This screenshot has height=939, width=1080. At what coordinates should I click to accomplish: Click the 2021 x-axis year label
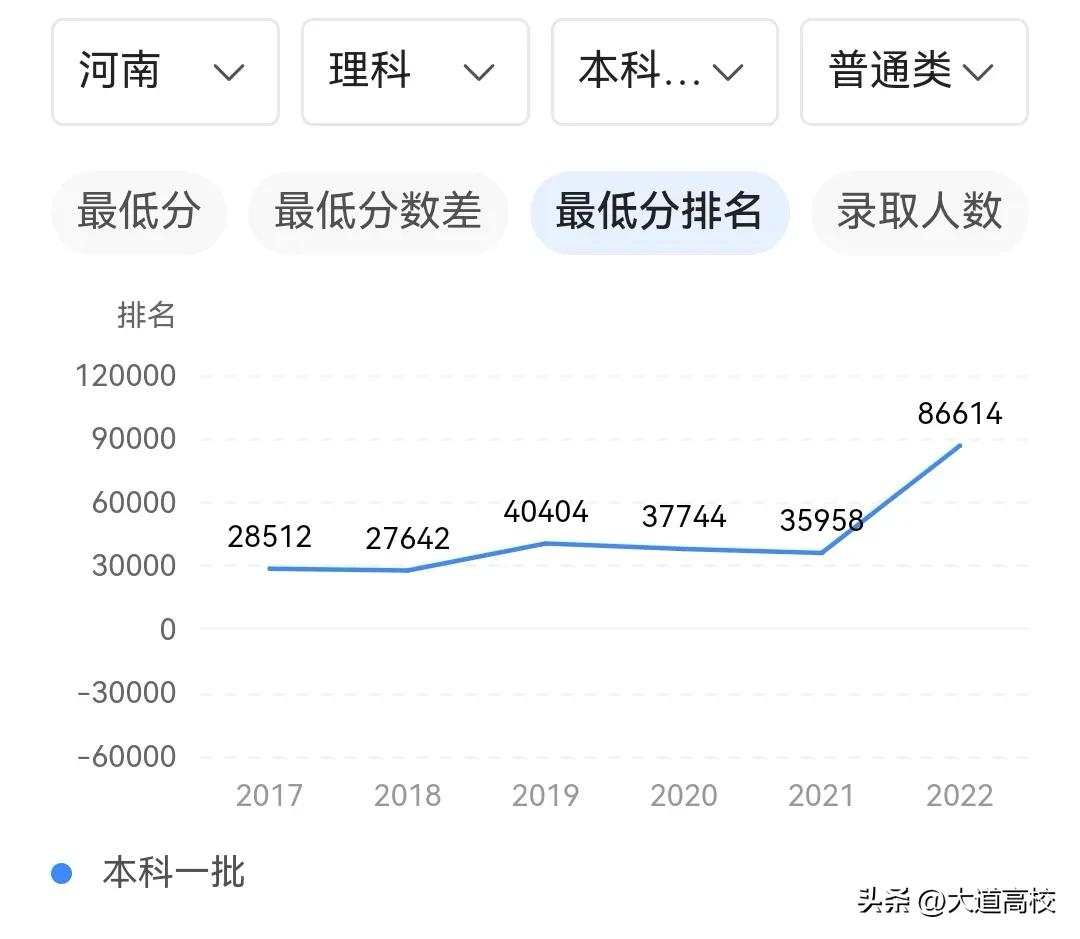[x=821, y=796]
